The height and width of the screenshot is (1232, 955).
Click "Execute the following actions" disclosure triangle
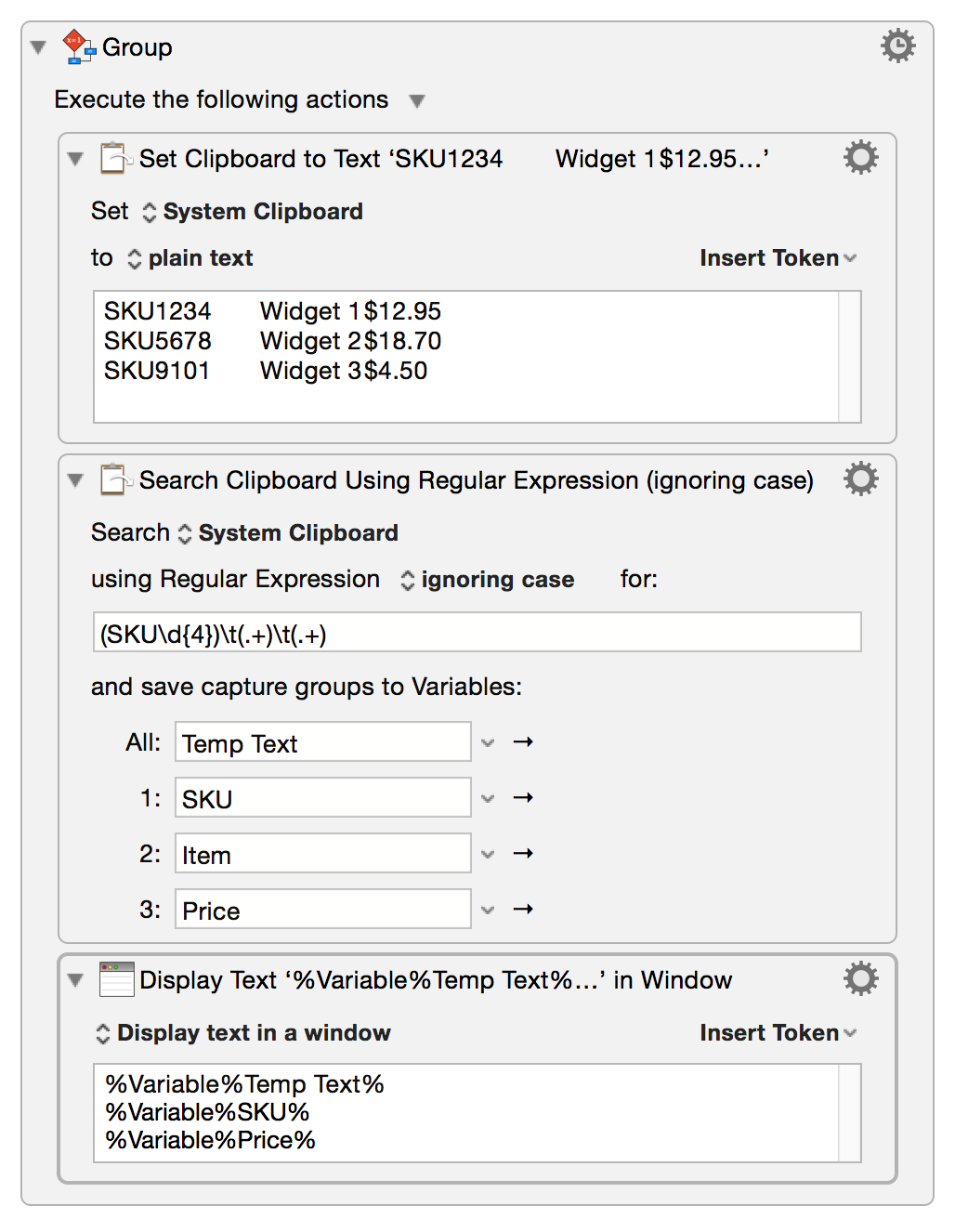pyautogui.click(x=417, y=100)
